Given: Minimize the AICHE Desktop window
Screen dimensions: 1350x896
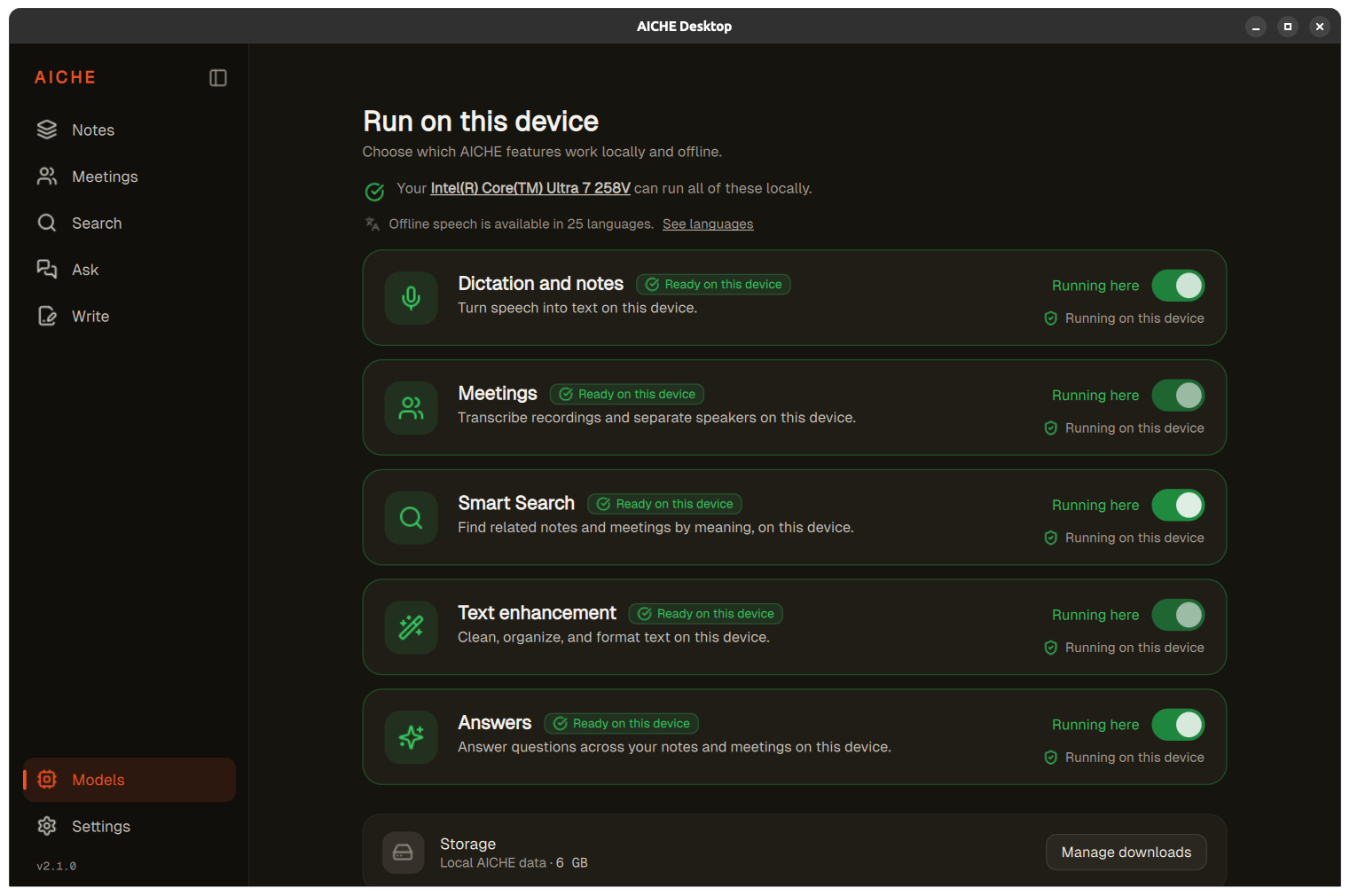Looking at the screenshot, I should pos(1256,27).
